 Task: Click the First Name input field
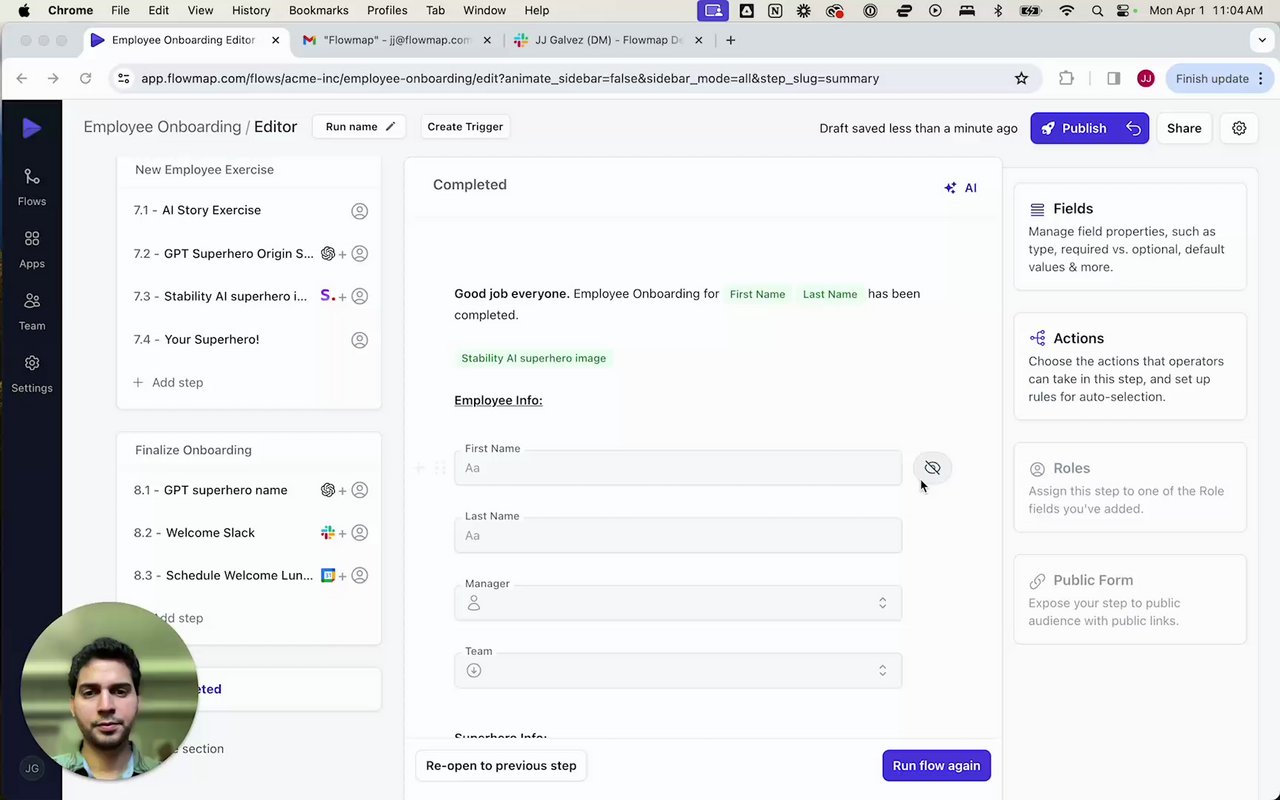pos(678,468)
